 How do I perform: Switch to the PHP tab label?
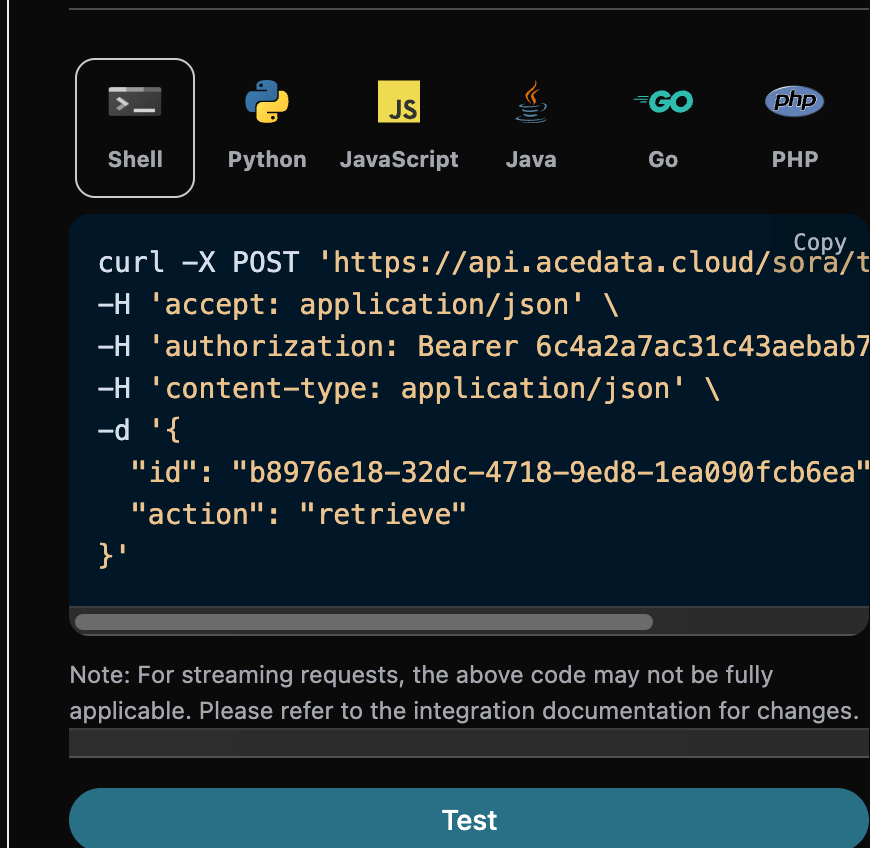[795, 159]
